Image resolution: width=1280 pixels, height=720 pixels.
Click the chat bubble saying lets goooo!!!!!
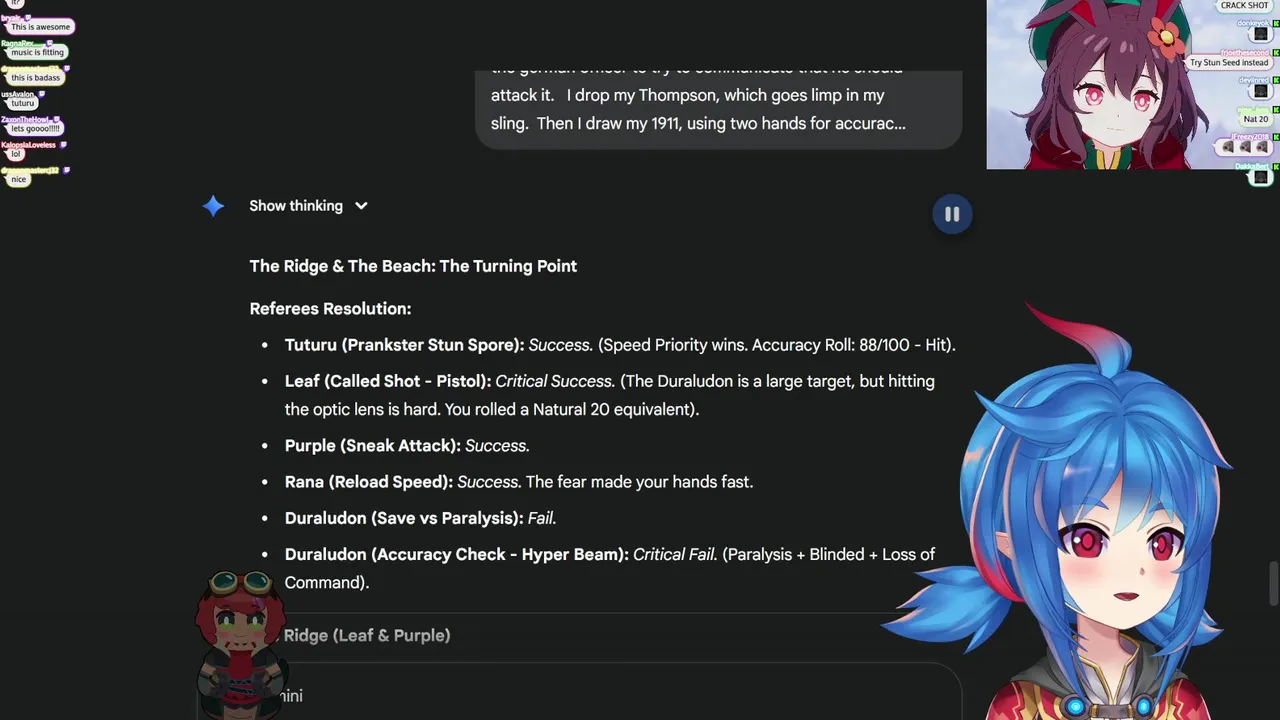click(36, 129)
